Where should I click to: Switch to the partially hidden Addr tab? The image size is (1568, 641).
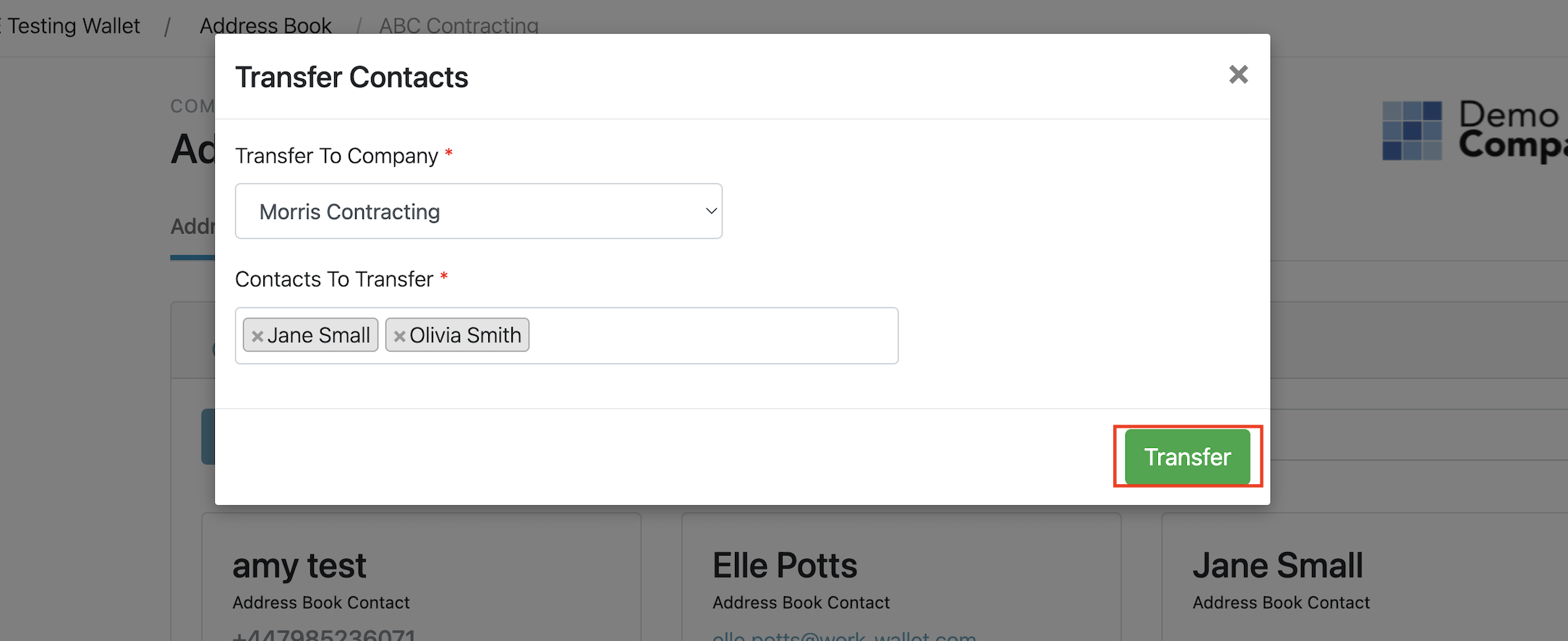192,226
